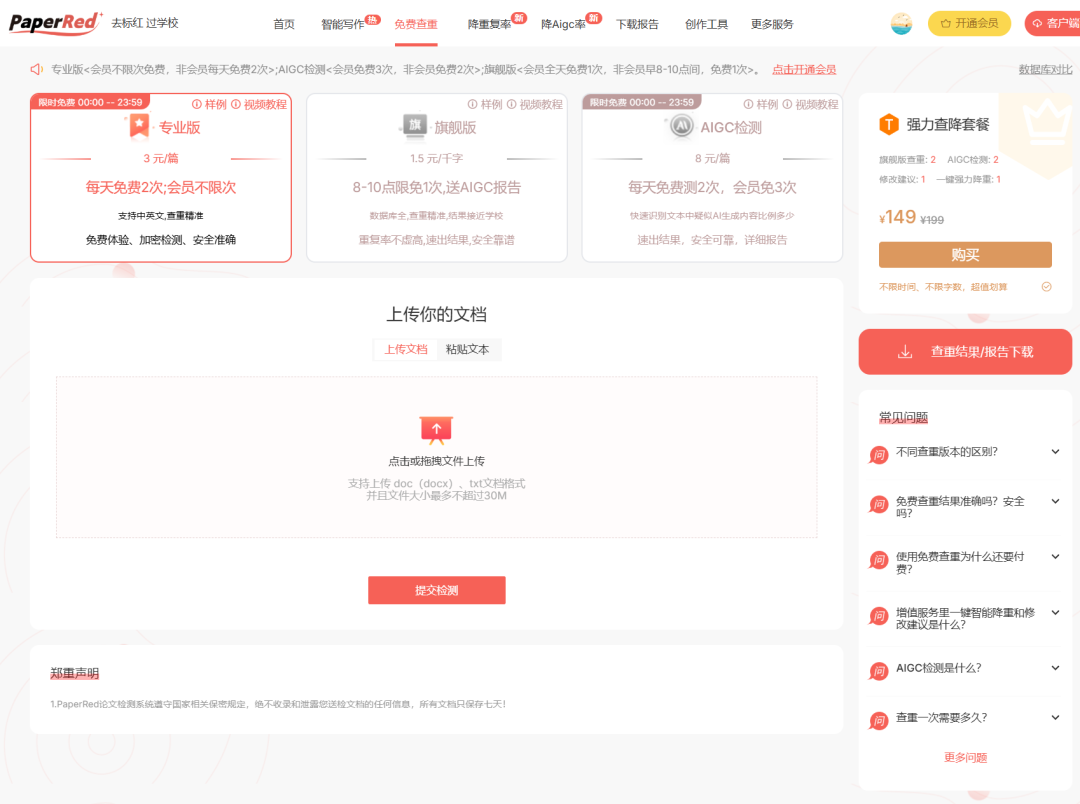Switch to the 上传文档 tab
1080x804 pixels.
406,349
